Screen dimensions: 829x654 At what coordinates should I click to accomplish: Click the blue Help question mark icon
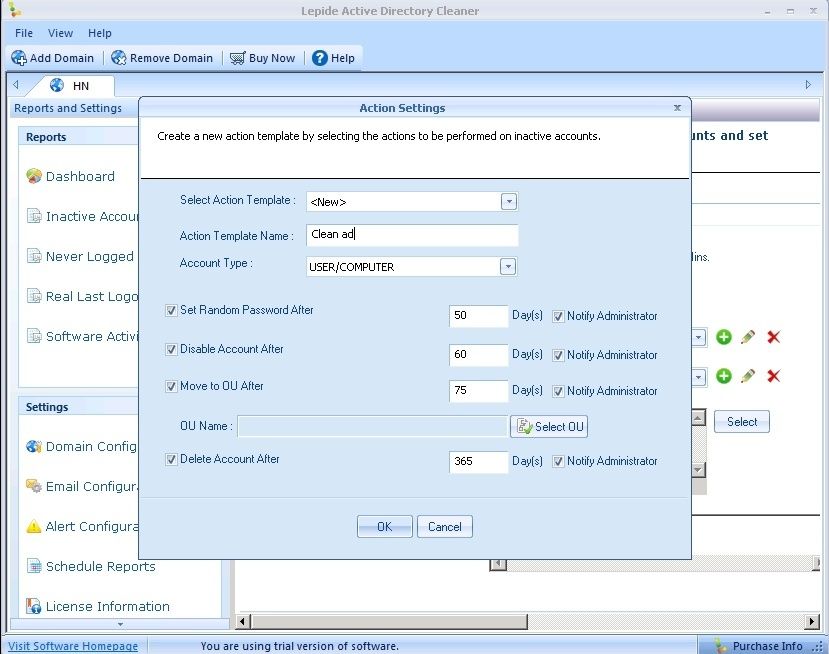pos(319,58)
